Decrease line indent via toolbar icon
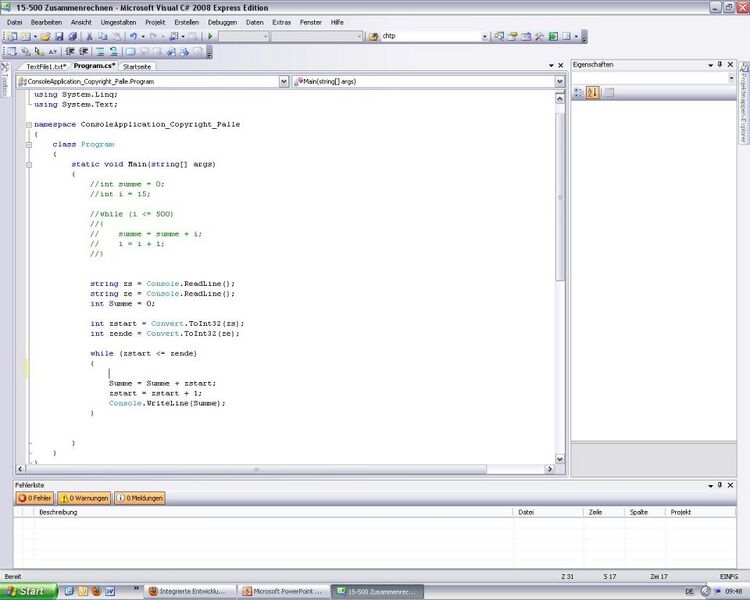 pos(70,52)
